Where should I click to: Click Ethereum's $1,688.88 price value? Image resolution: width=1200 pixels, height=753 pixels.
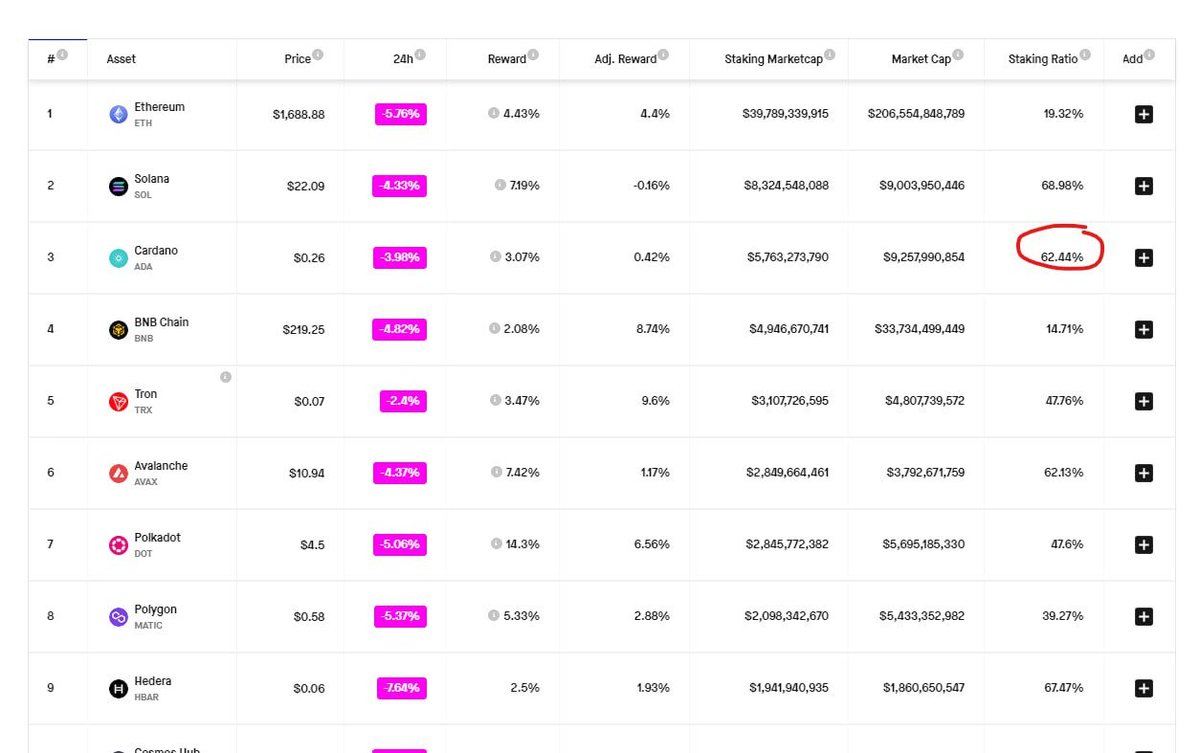click(x=298, y=115)
